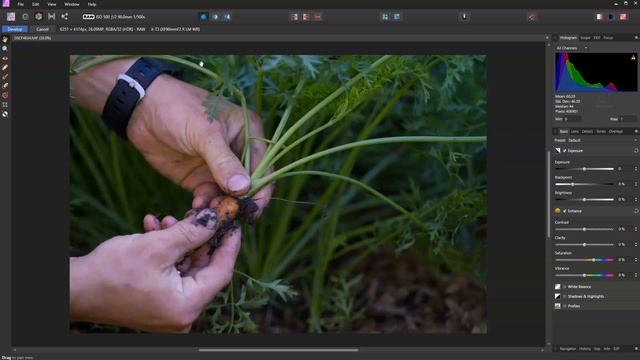Select the Red Eye Removal tool
The height and width of the screenshot is (360, 640).
coord(5,58)
